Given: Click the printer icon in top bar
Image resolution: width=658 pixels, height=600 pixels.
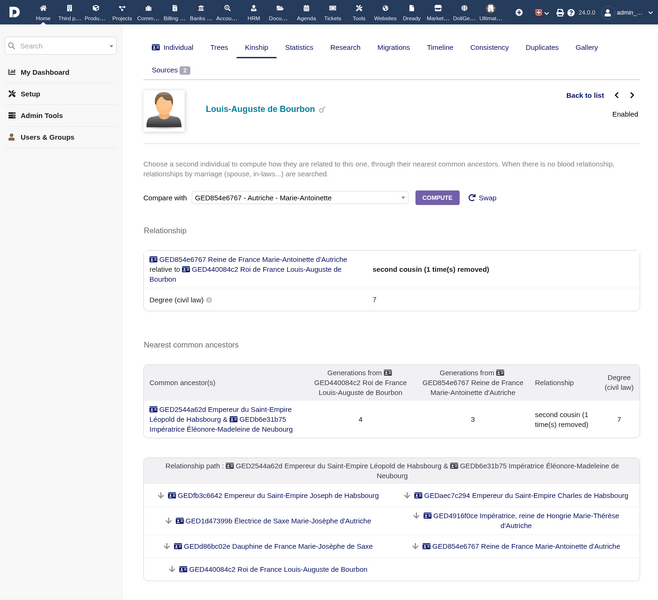Looking at the screenshot, I should [x=560, y=13].
